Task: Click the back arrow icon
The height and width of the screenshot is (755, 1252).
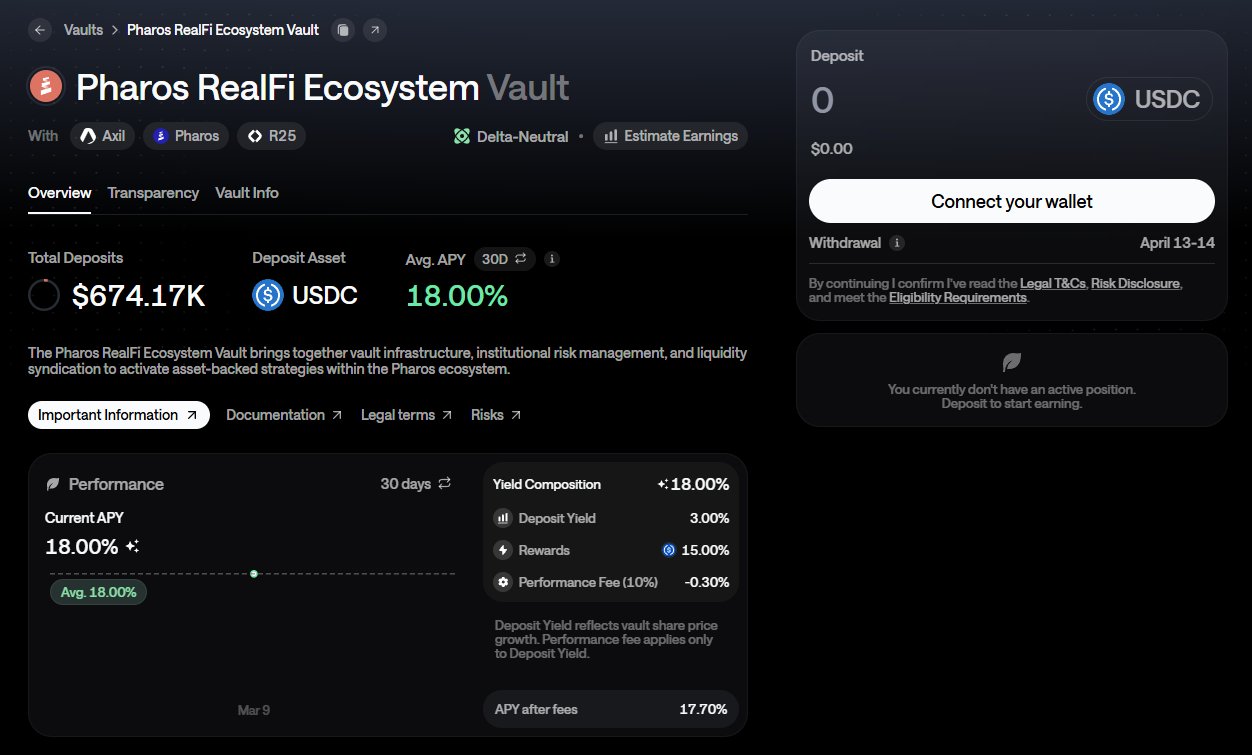Action: click(40, 30)
